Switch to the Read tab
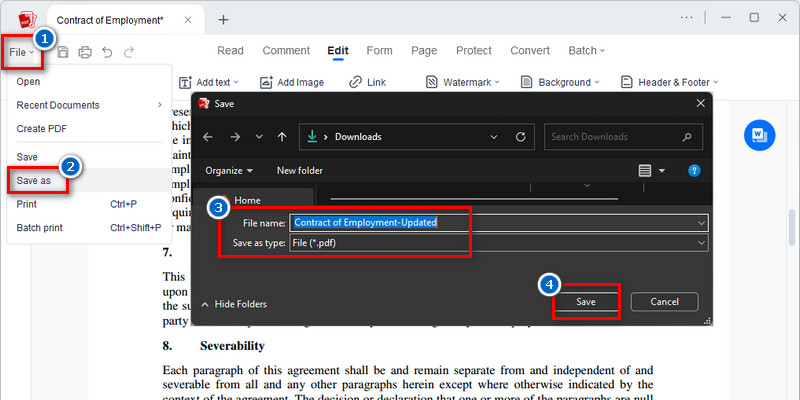The image size is (800, 400). tap(230, 51)
